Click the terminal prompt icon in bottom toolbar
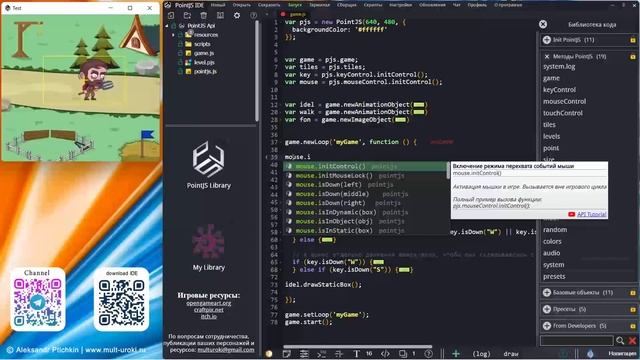 (x=322, y=354)
